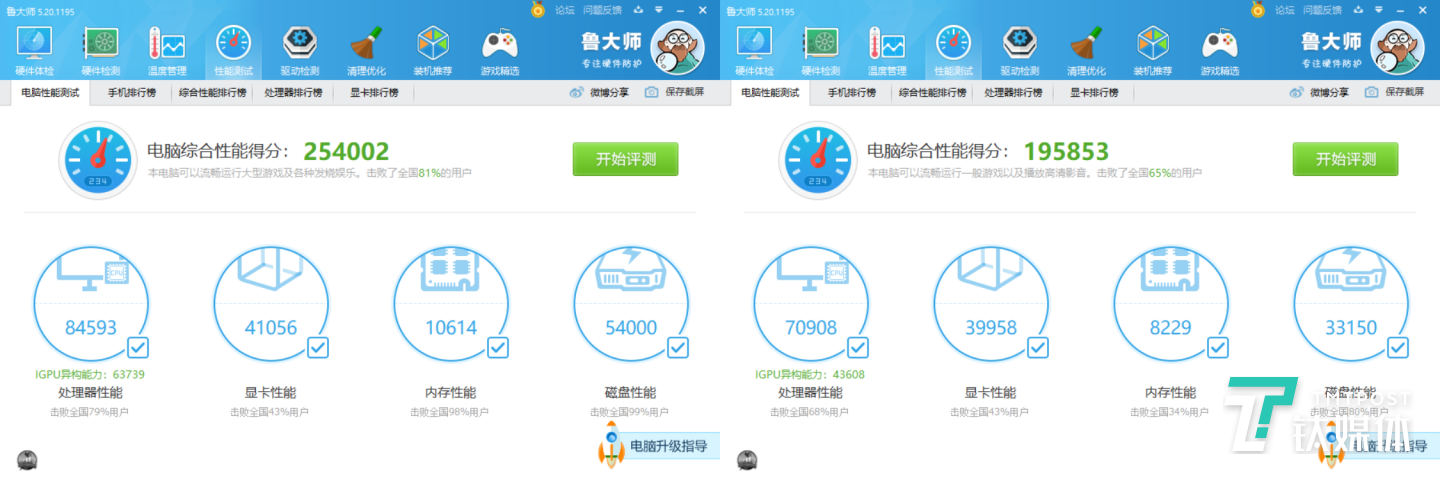Click the 击败全国98%用户 text

(x=450, y=411)
